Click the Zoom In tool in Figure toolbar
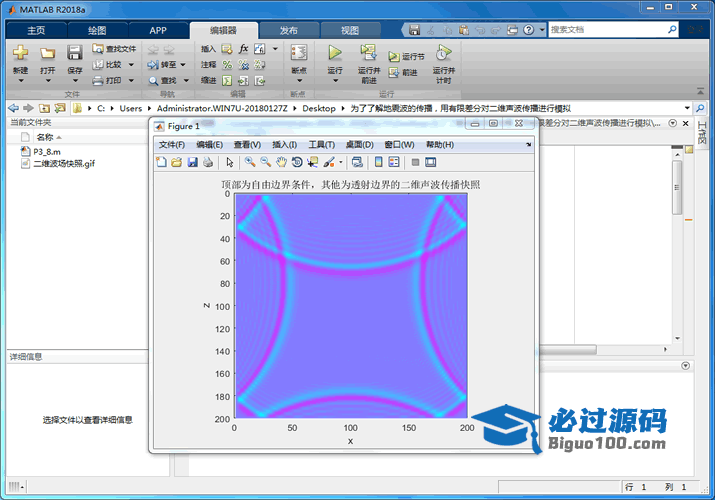 coord(249,162)
